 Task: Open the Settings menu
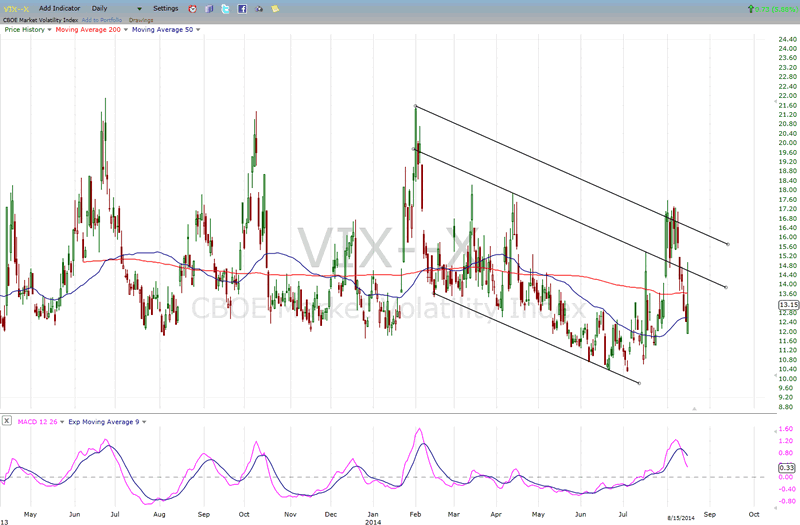tap(165, 8)
